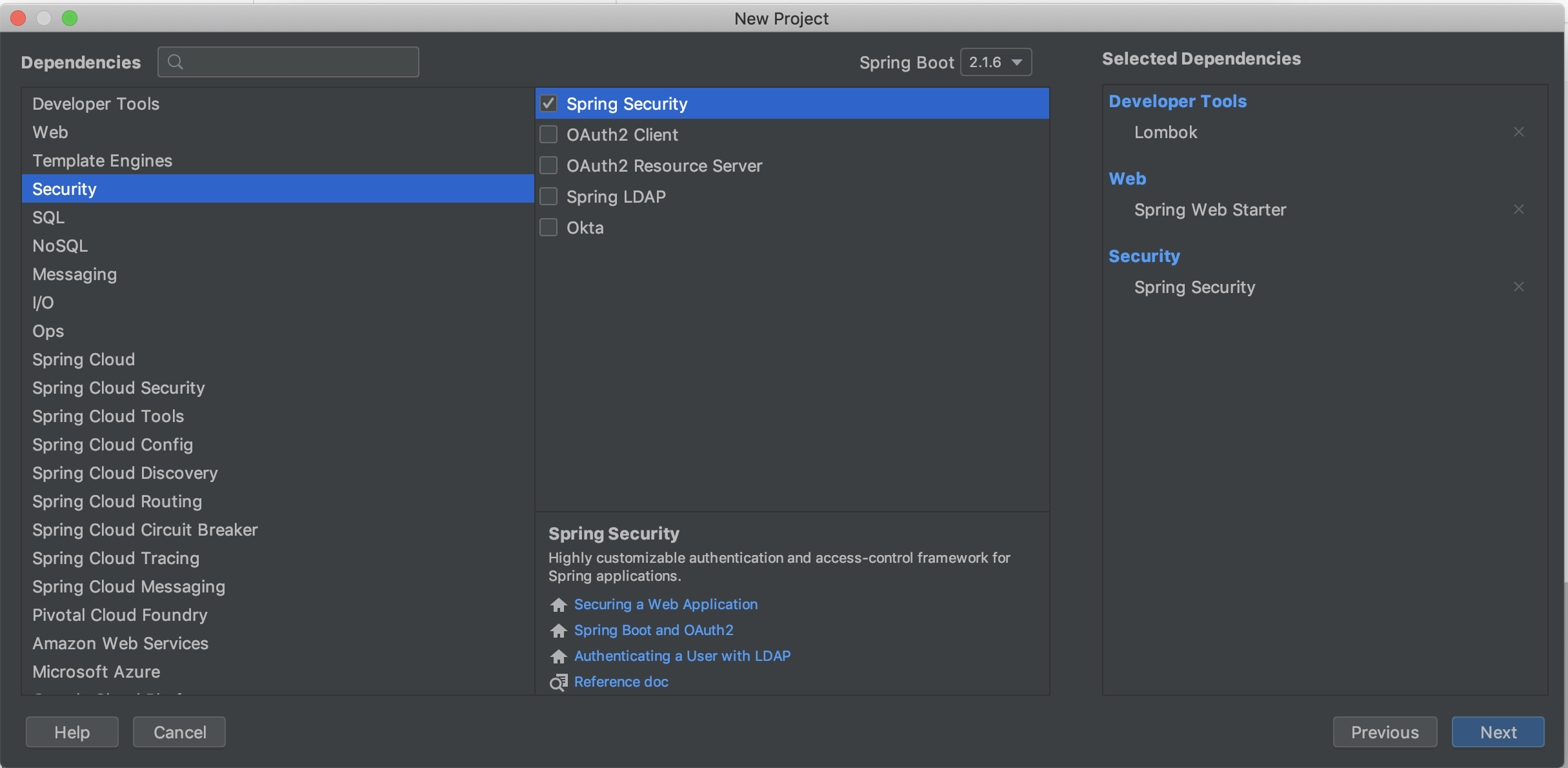Select Lombok in Selected Dependencies

[x=1165, y=132]
